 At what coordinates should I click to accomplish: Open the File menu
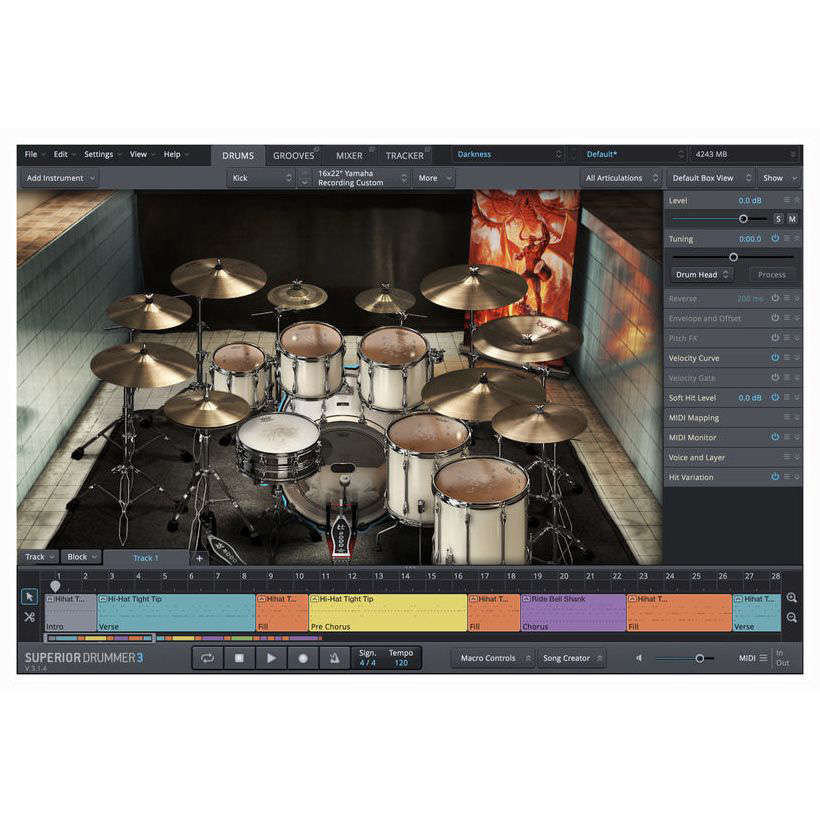coord(35,154)
